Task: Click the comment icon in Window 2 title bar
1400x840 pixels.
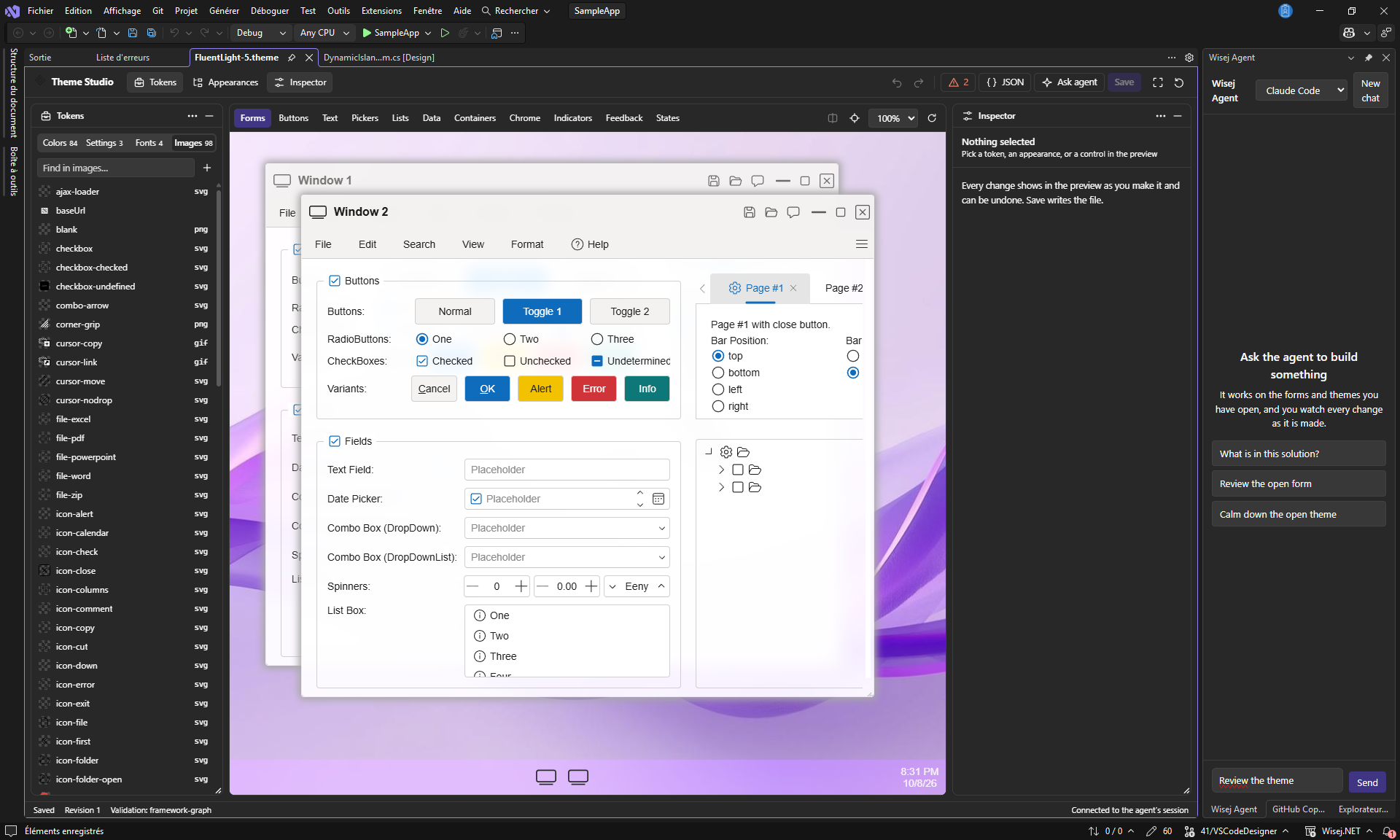Action: tap(793, 212)
